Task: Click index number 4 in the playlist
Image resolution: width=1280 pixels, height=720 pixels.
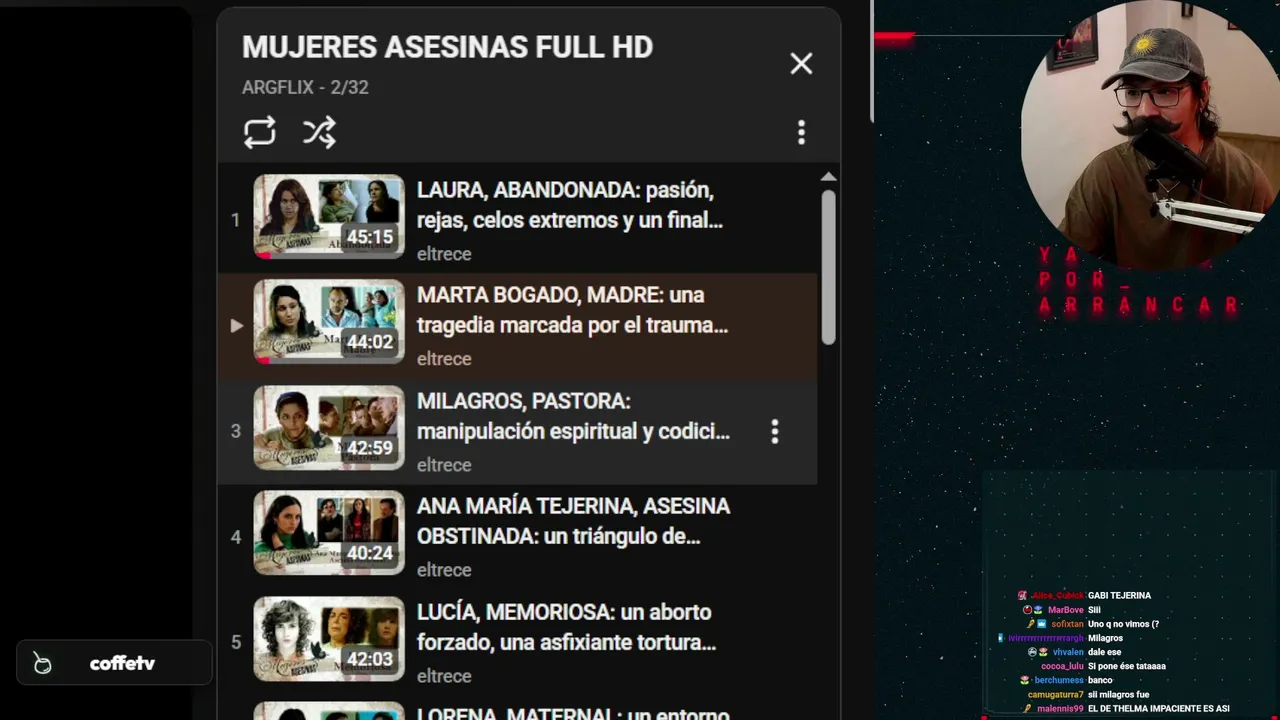Action: (236, 537)
